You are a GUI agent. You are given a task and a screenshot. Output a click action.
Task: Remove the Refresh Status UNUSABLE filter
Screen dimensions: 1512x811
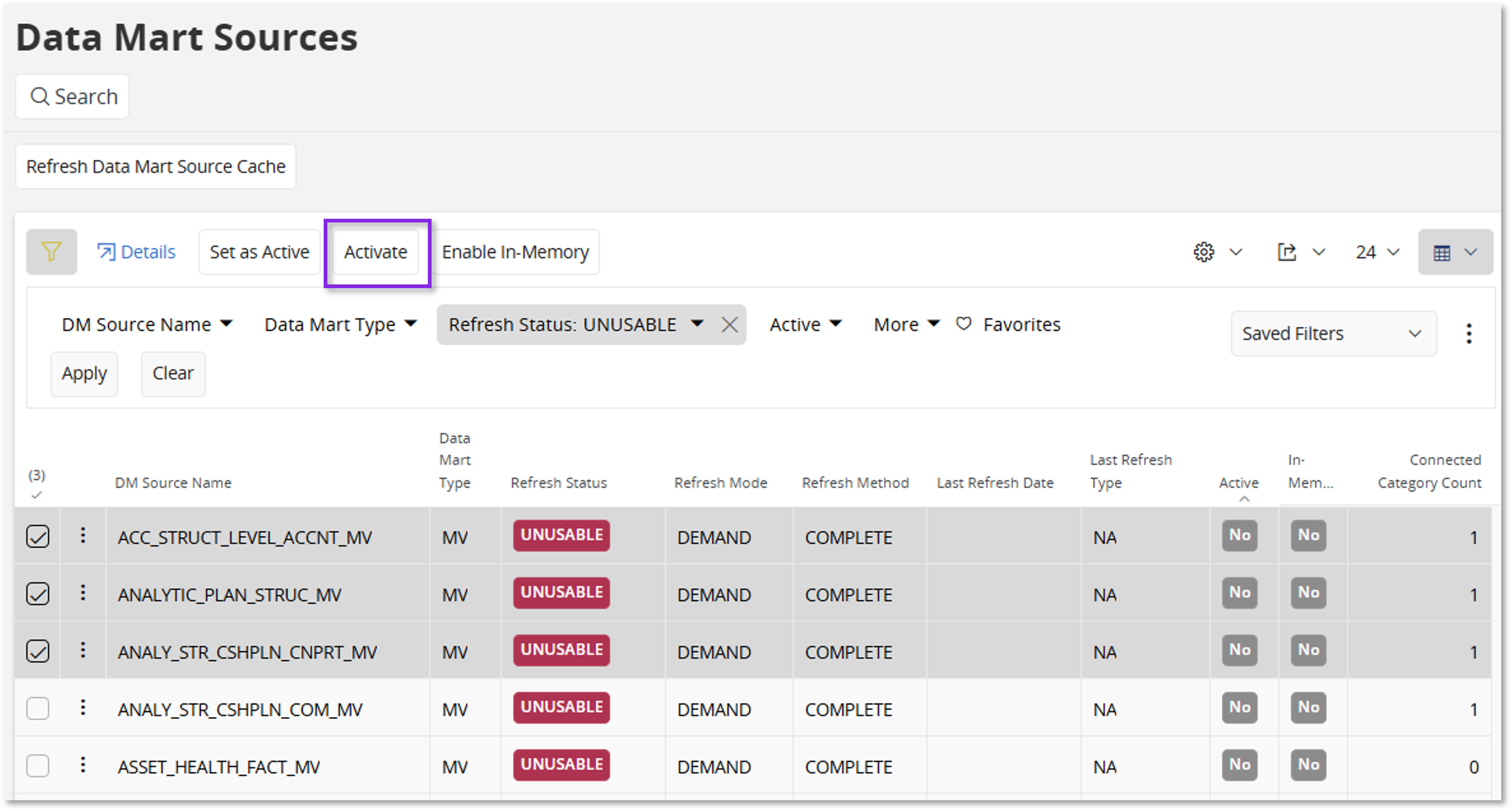click(x=729, y=325)
